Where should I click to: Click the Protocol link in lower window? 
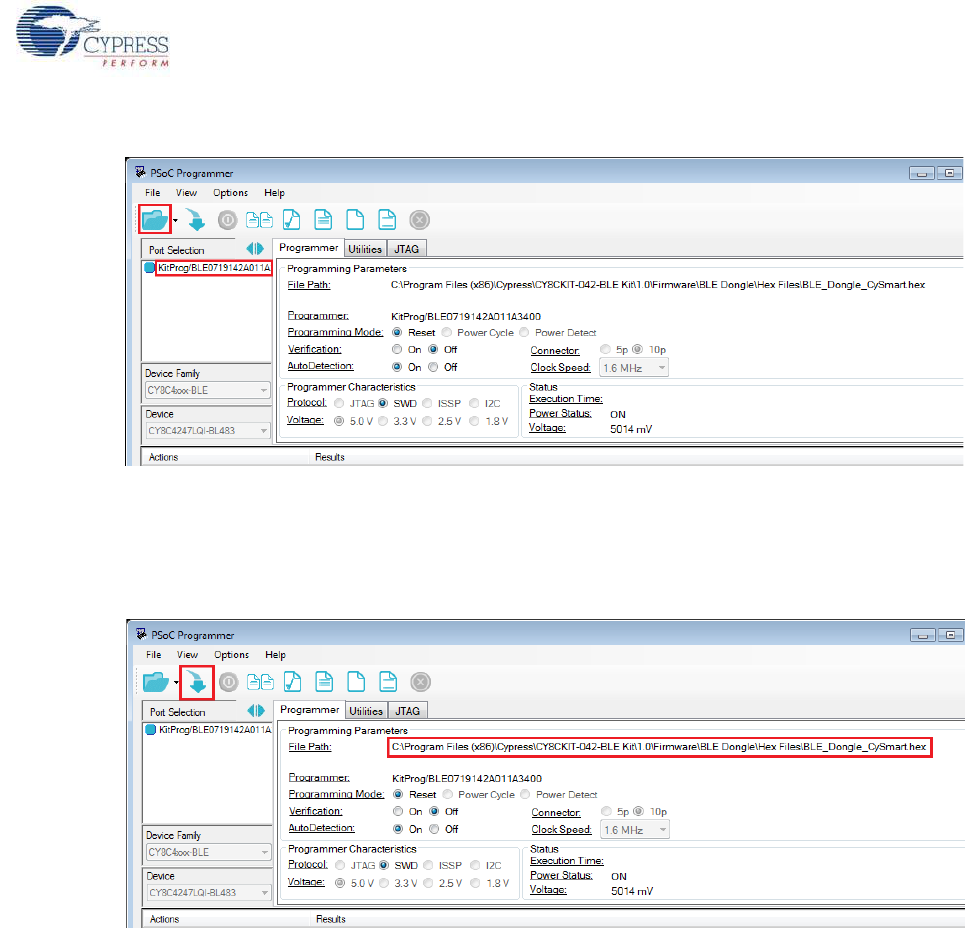pos(308,864)
